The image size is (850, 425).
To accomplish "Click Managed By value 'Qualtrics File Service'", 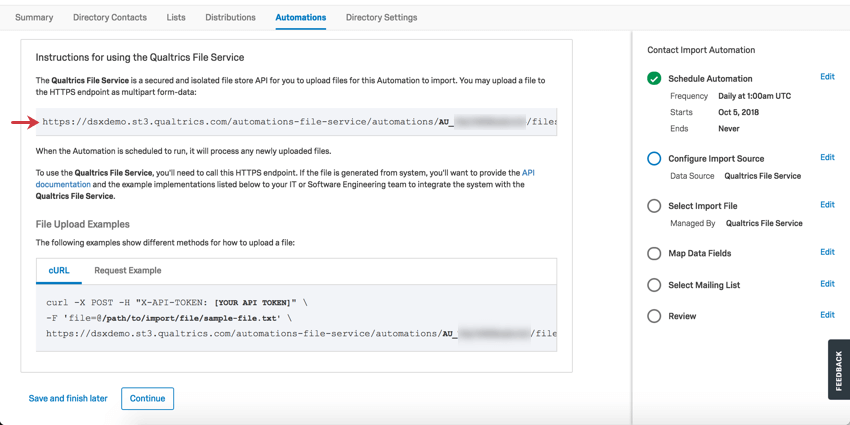I will (764, 223).
